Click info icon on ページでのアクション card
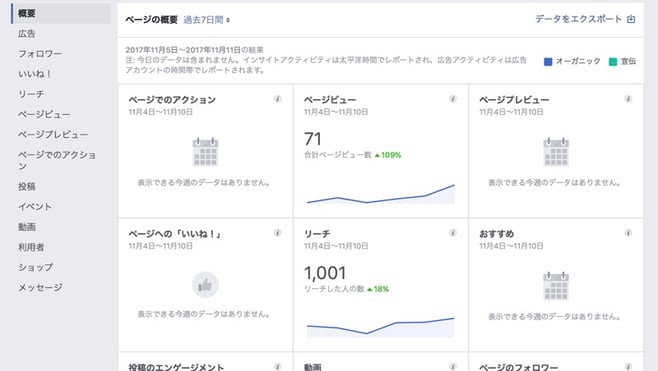Screen dimensions: 658x371 click(277, 99)
